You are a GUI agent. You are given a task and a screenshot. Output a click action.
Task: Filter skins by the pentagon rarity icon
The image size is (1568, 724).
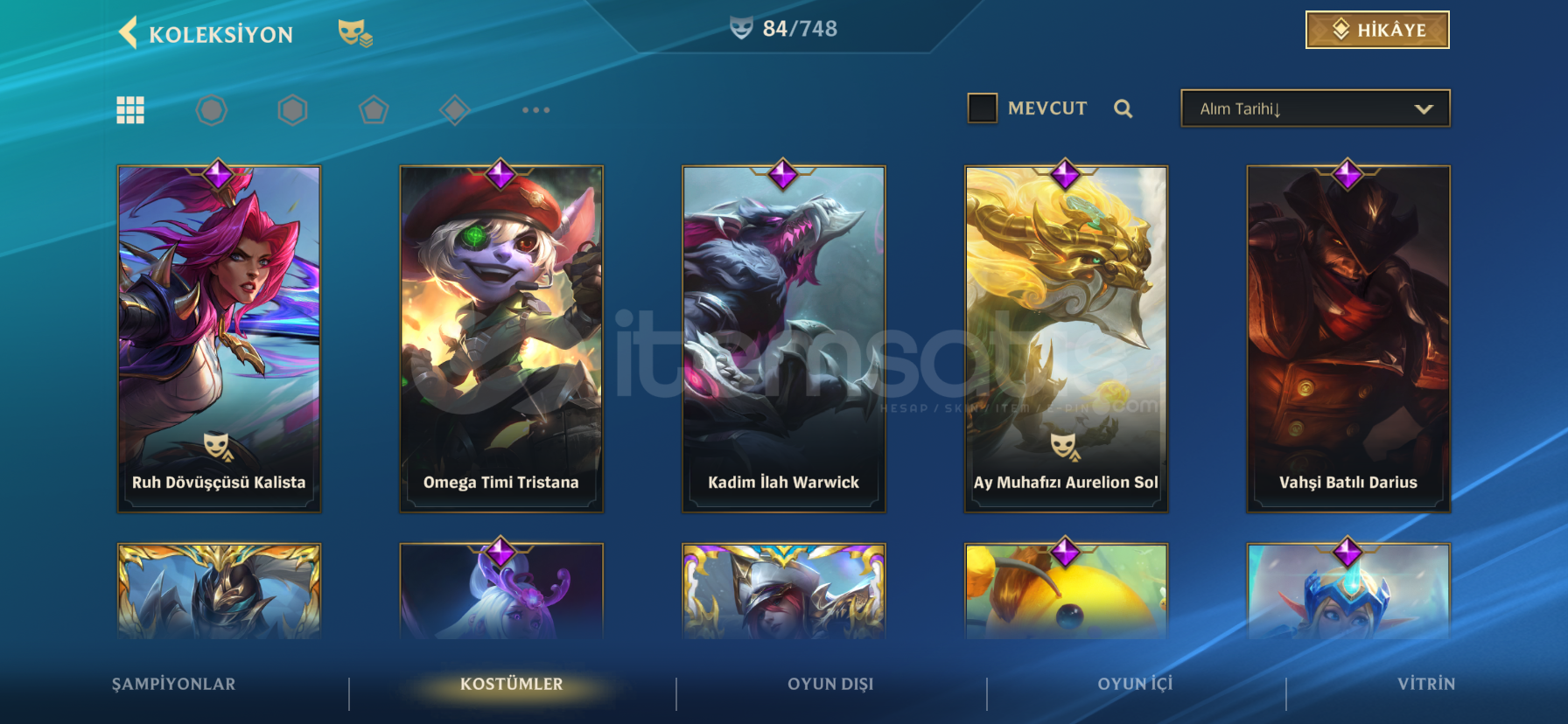click(x=374, y=110)
